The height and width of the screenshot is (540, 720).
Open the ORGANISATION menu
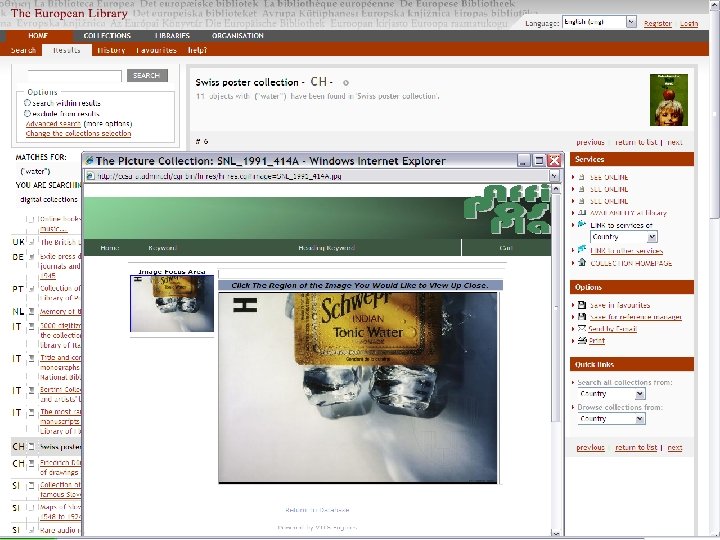237,36
